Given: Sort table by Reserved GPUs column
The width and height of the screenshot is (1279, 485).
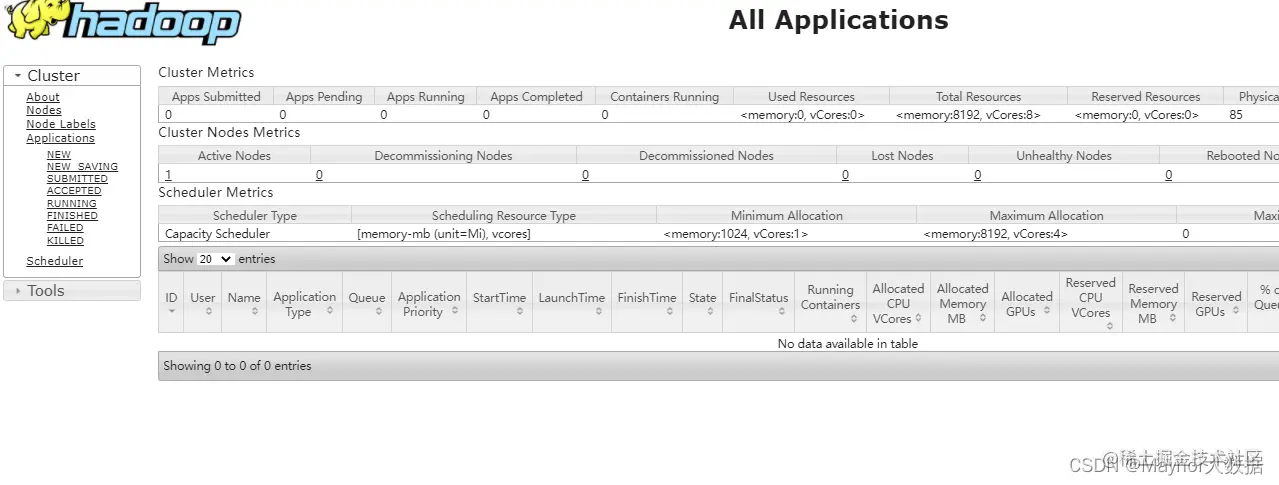Looking at the screenshot, I should pyautogui.click(x=1216, y=302).
